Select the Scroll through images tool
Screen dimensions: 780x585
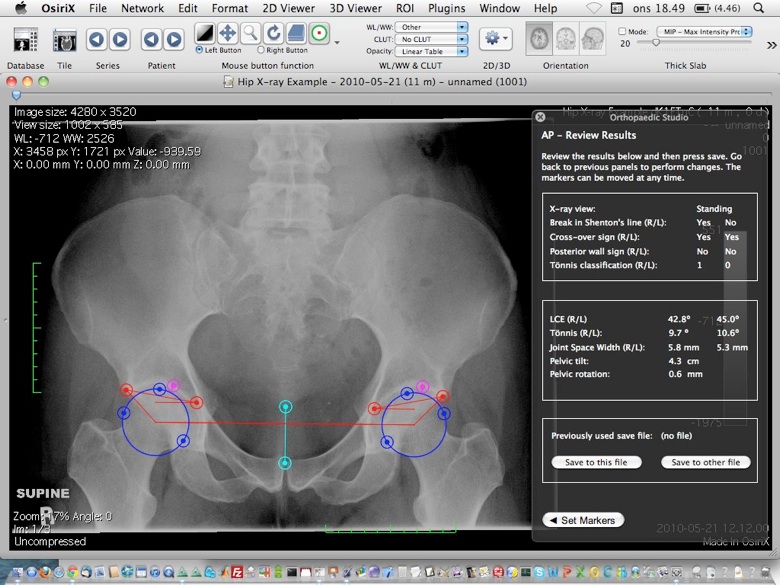click(296, 33)
